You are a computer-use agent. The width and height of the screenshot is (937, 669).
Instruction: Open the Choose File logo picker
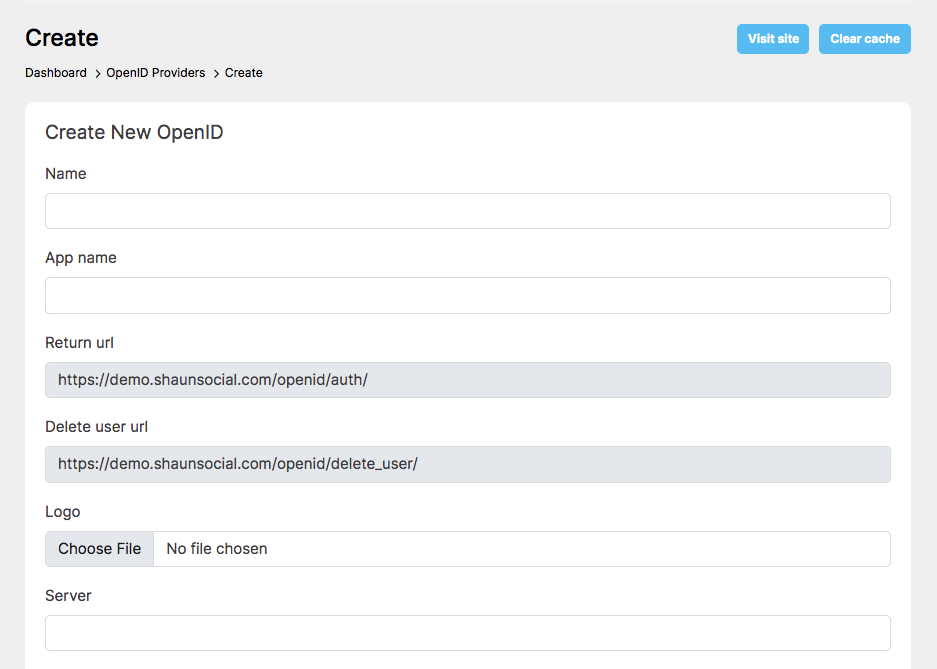coord(99,549)
